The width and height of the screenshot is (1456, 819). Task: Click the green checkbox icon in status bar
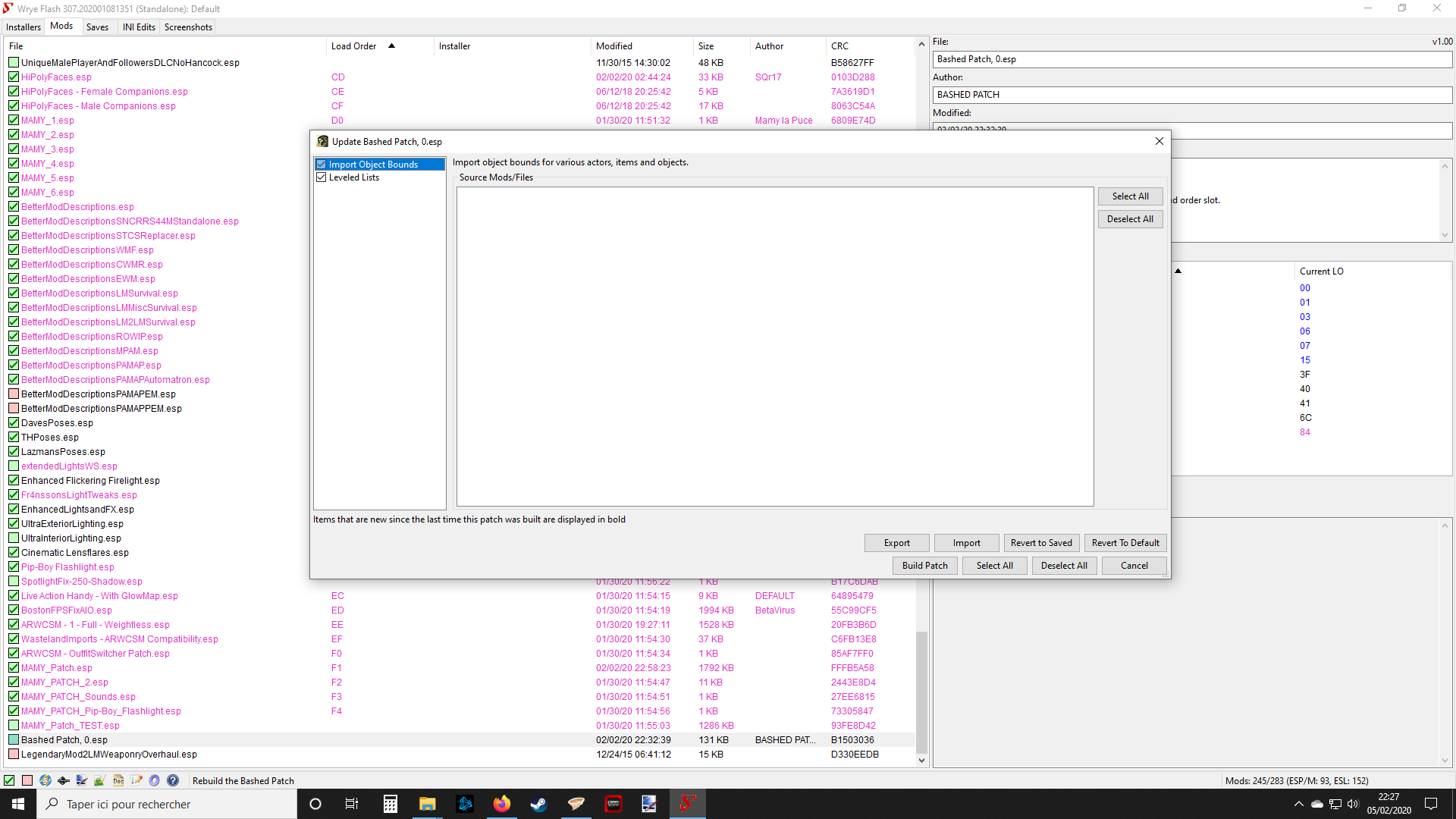click(x=9, y=780)
